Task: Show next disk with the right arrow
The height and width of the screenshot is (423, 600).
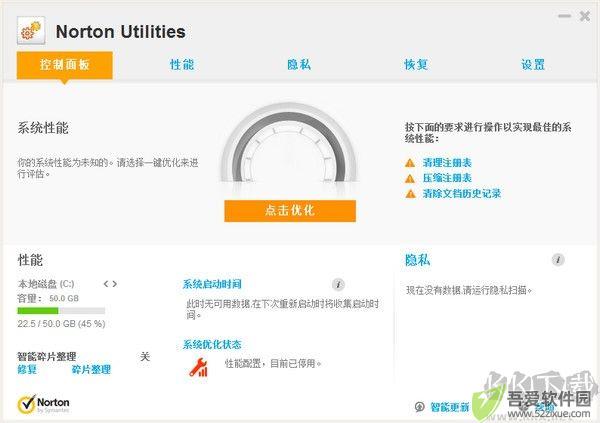Action: point(114,284)
